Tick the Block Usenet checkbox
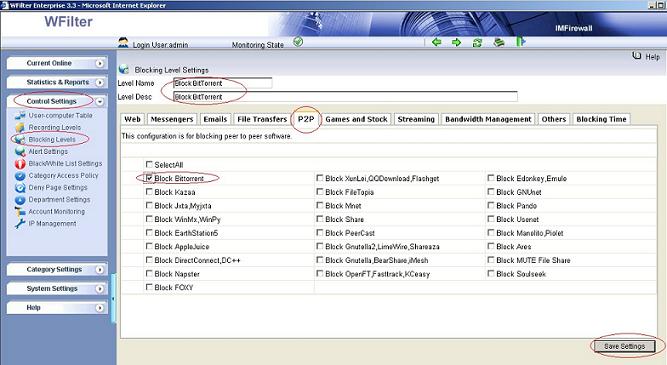The height and width of the screenshot is (365, 667). [x=491, y=219]
